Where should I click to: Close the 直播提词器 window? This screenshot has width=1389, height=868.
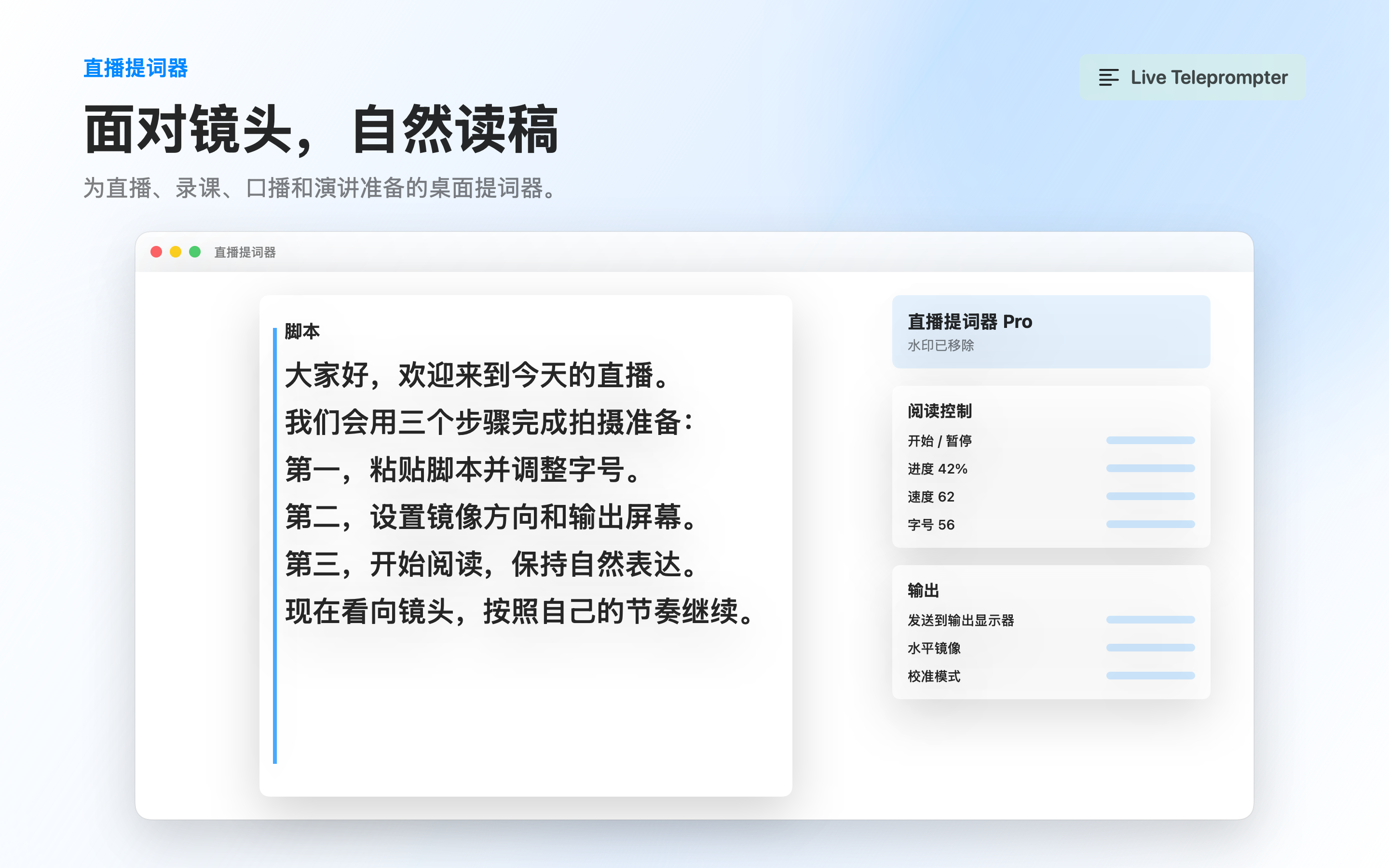156,252
